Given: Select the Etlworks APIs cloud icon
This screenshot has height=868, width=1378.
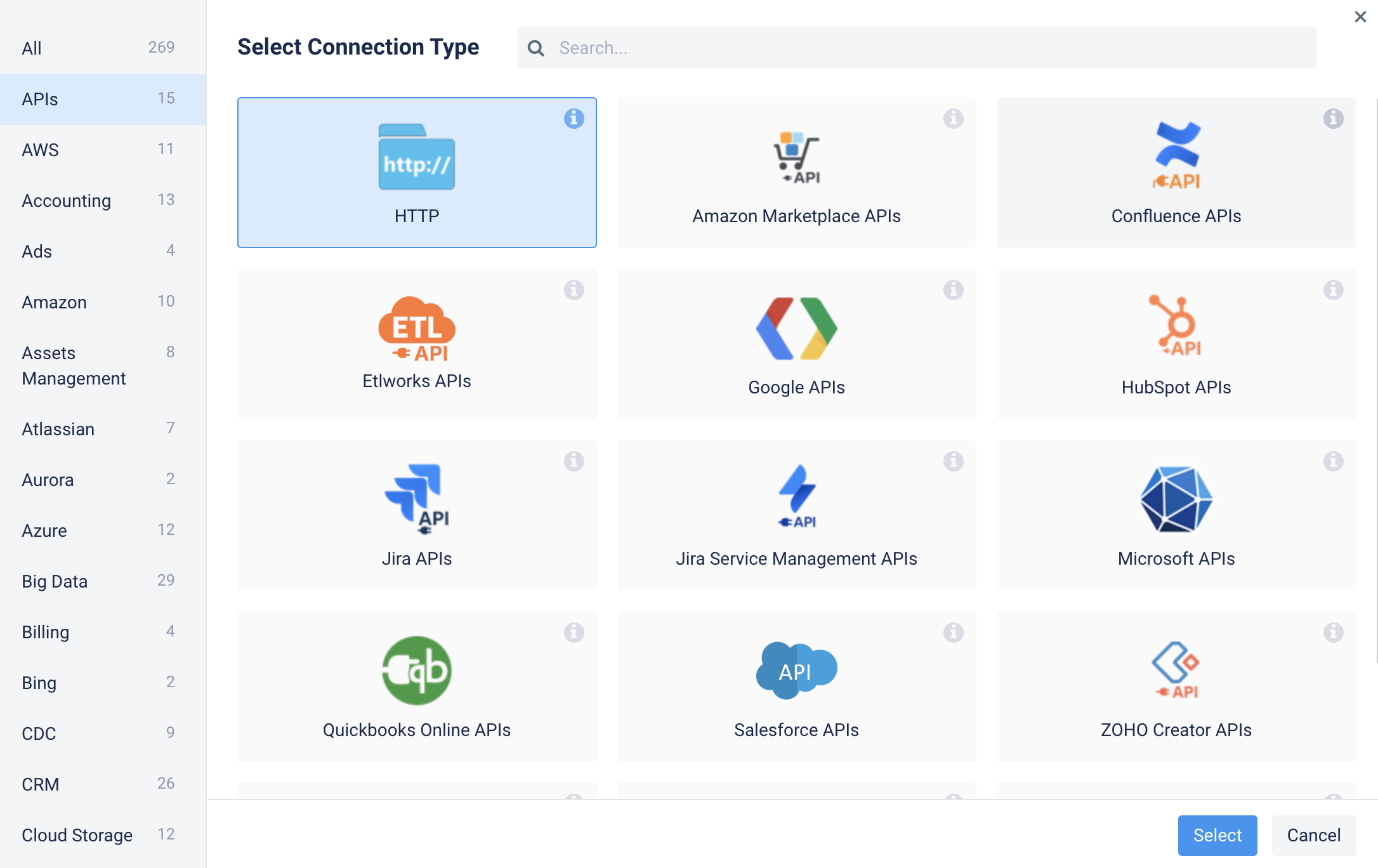Looking at the screenshot, I should 416,328.
